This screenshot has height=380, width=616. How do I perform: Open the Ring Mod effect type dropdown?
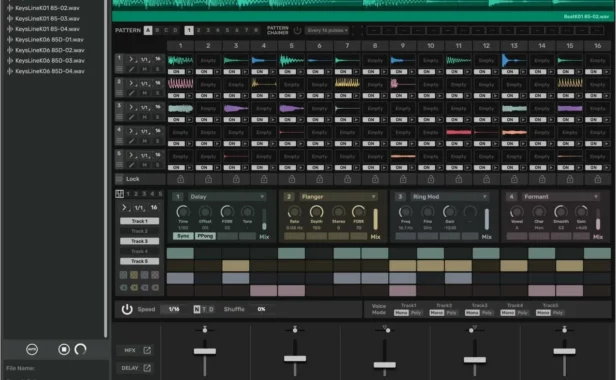coord(449,196)
